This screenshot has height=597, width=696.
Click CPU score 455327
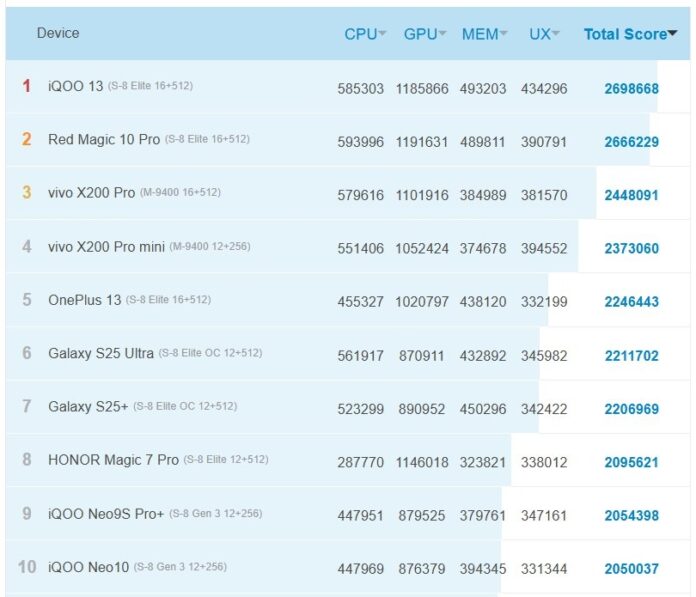point(360,302)
